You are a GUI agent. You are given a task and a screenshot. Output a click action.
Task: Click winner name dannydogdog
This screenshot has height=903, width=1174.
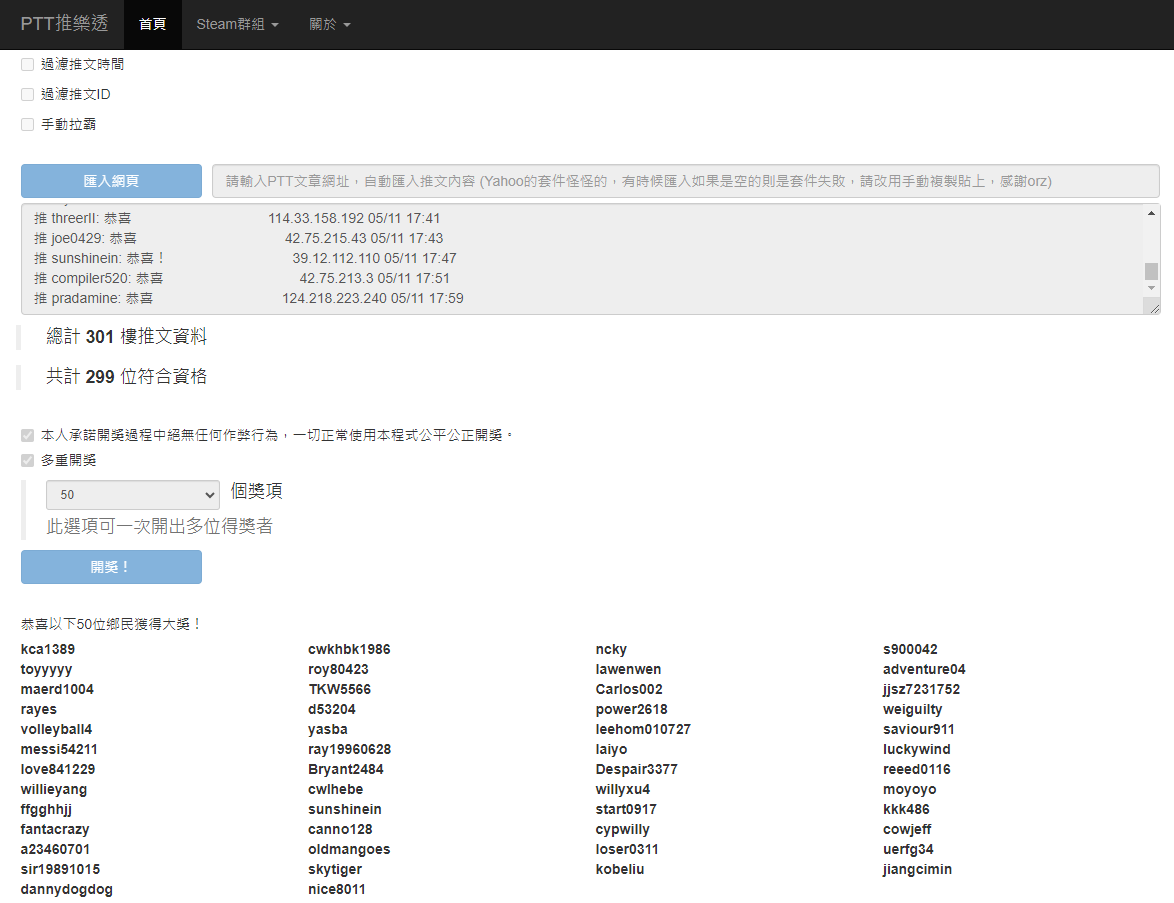click(x=67, y=890)
